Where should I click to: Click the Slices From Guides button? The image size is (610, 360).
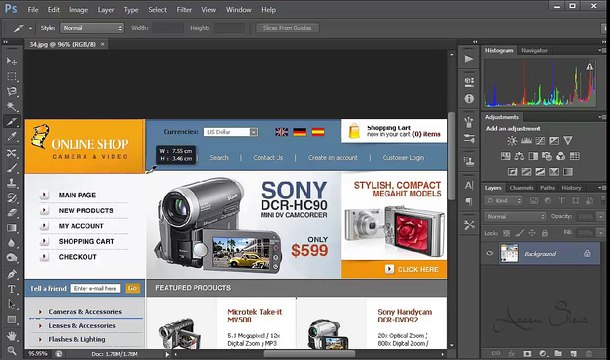click(287, 28)
